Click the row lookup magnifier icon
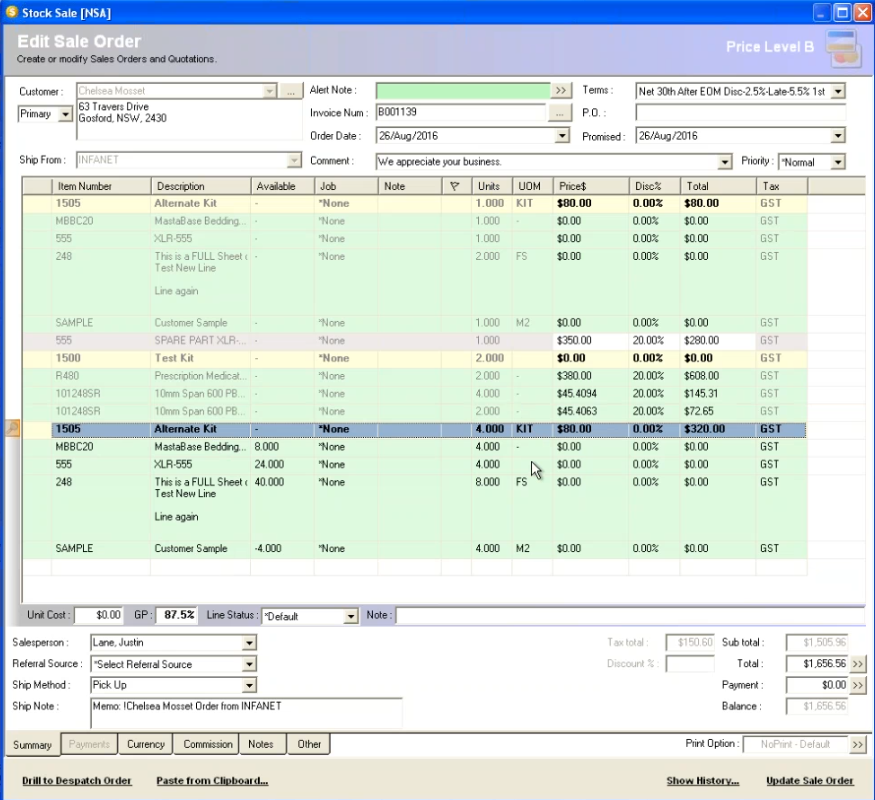875x800 pixels. 12,428
